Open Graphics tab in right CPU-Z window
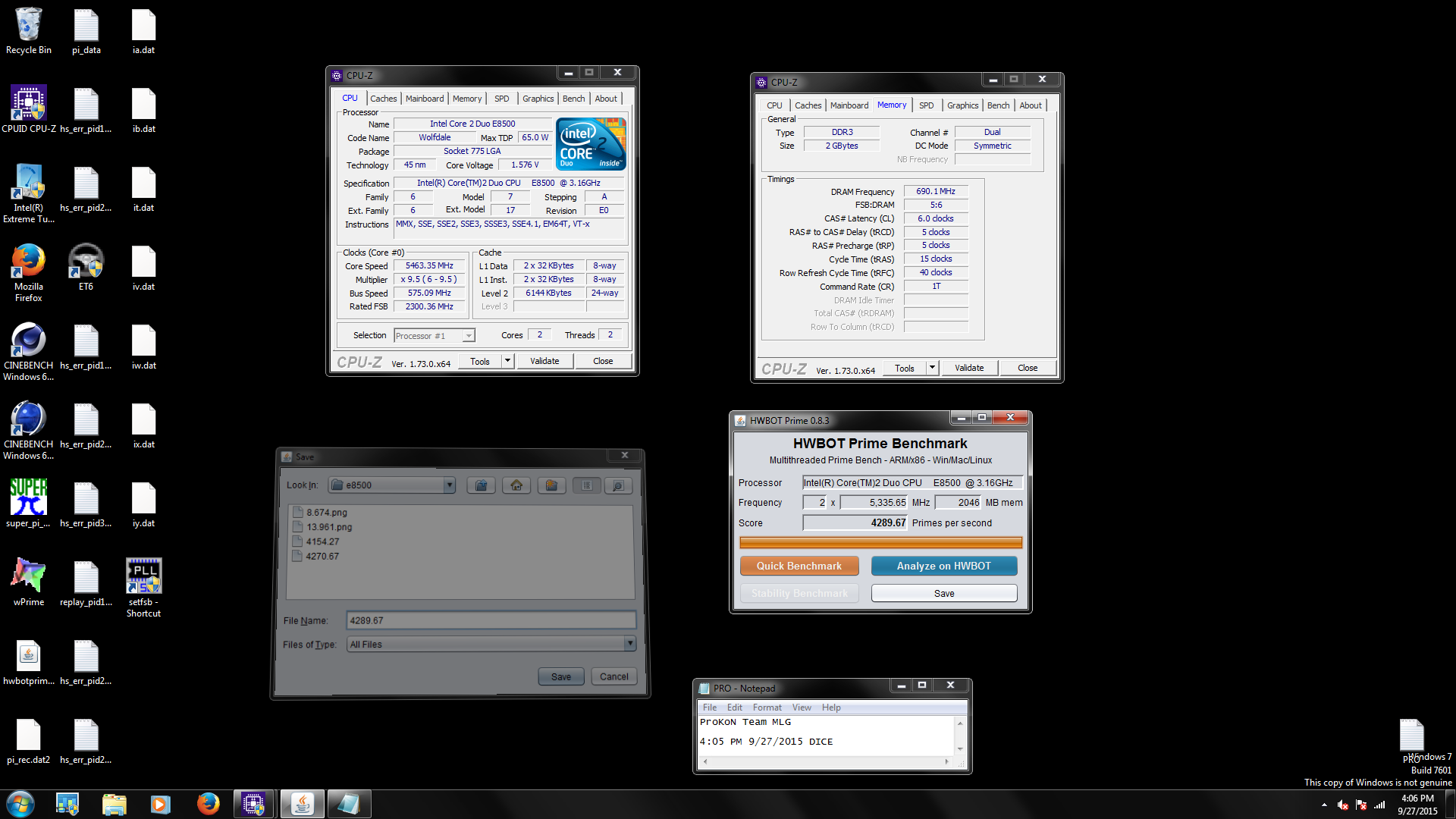1456x819 pixels. tap(963, 105)
